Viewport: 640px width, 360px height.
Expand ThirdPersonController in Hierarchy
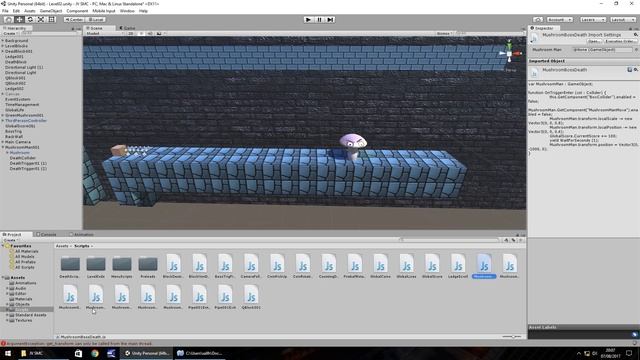click(3, 121)
